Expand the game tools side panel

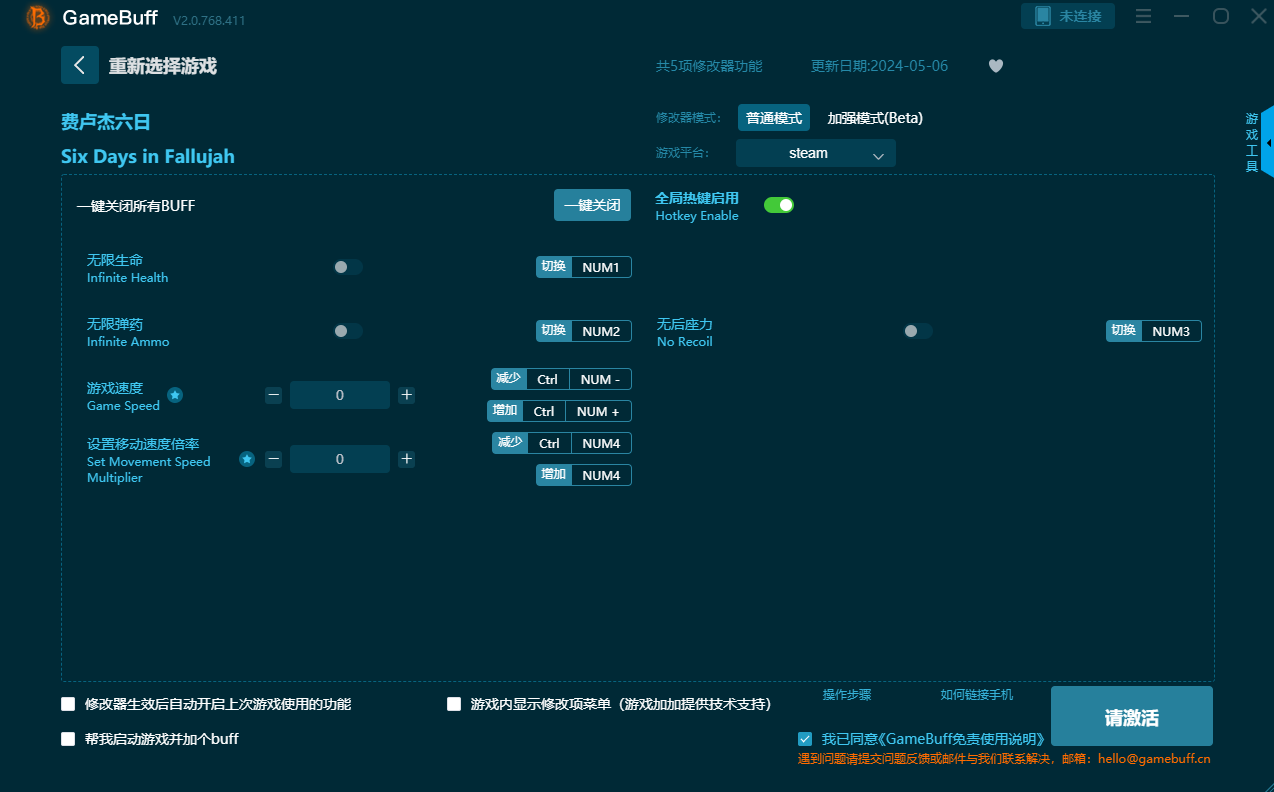pyautogui.click(x=1267, y=142)
